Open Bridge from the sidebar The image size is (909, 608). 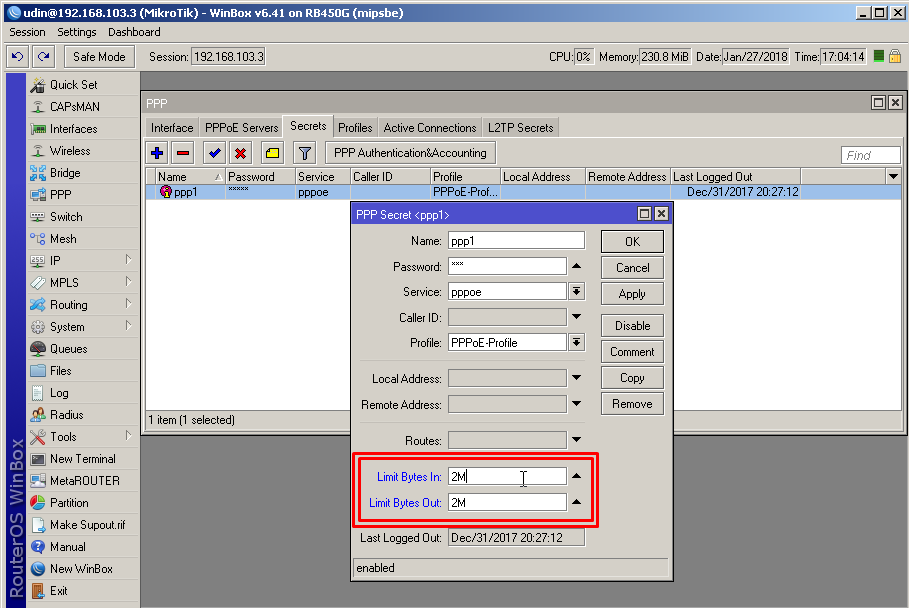tap(65, 173)
